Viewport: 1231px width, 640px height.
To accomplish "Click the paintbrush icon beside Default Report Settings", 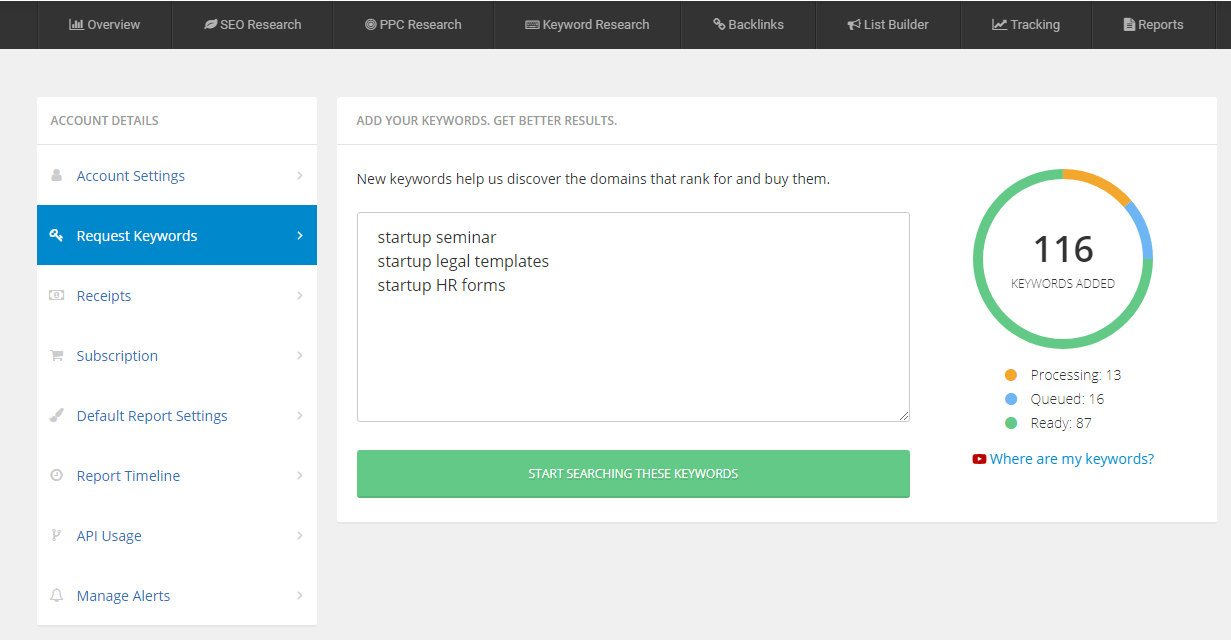I will (x=56, y=415).
